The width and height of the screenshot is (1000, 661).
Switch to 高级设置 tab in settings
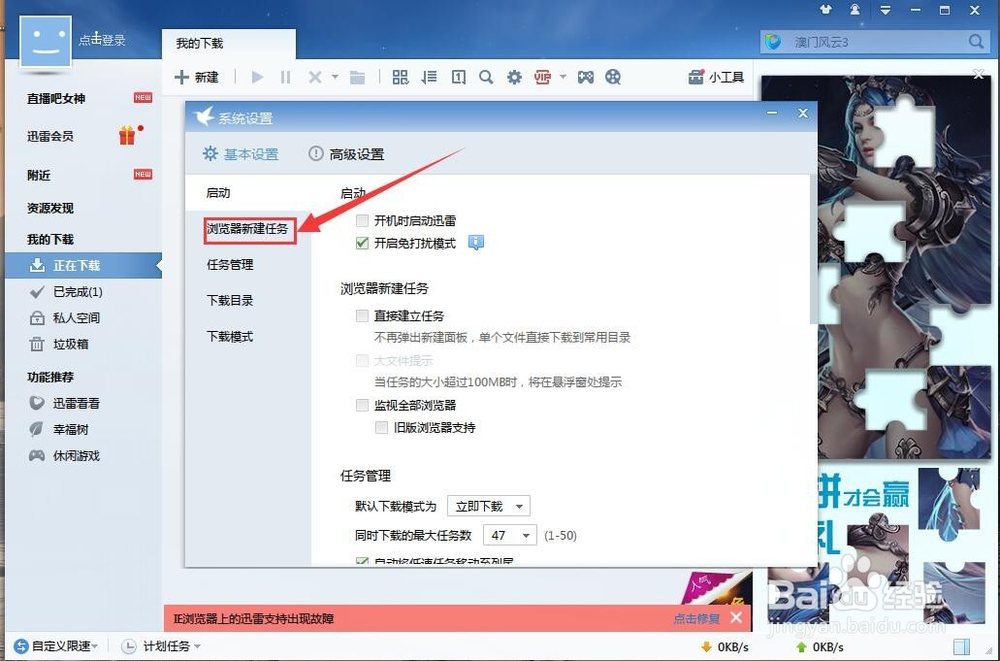(346, 154)
